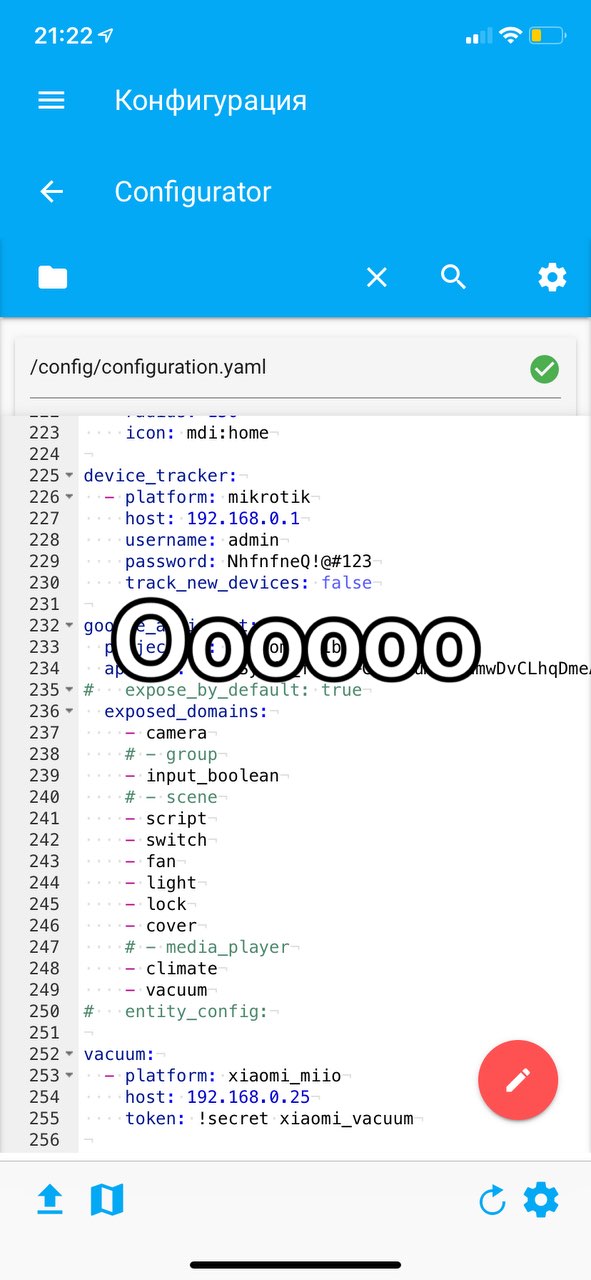
Task: Toggle the fold arrow on line 235
Action: tap(69, 690)
